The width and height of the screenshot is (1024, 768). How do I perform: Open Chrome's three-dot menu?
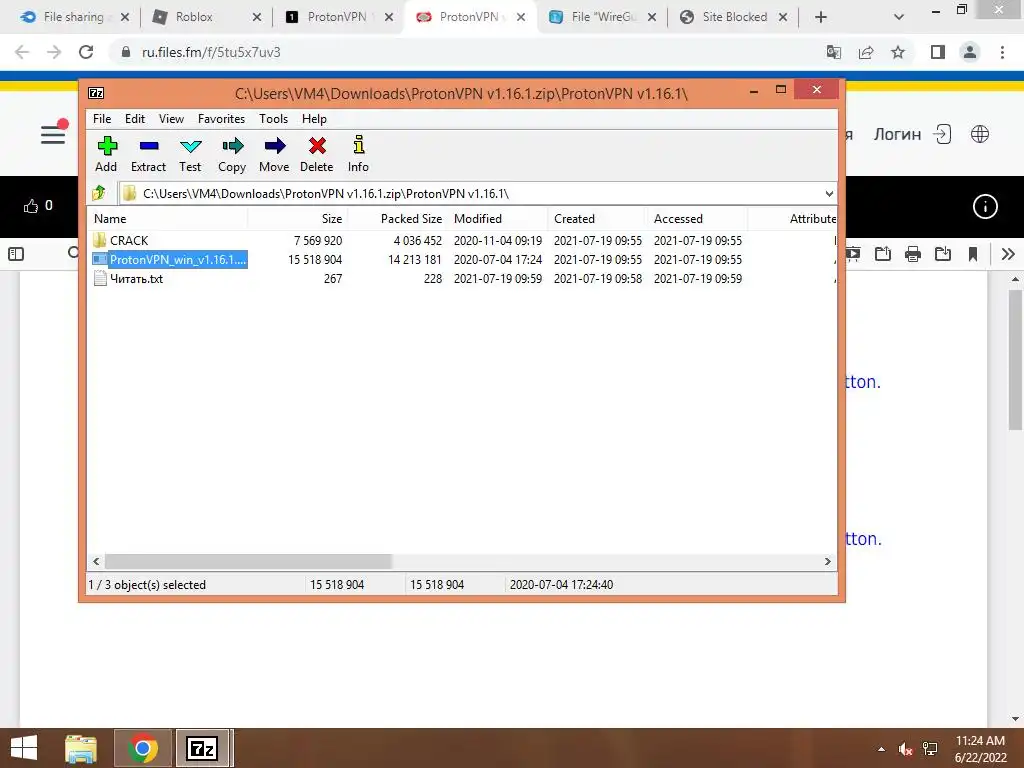pos(1002,52)
